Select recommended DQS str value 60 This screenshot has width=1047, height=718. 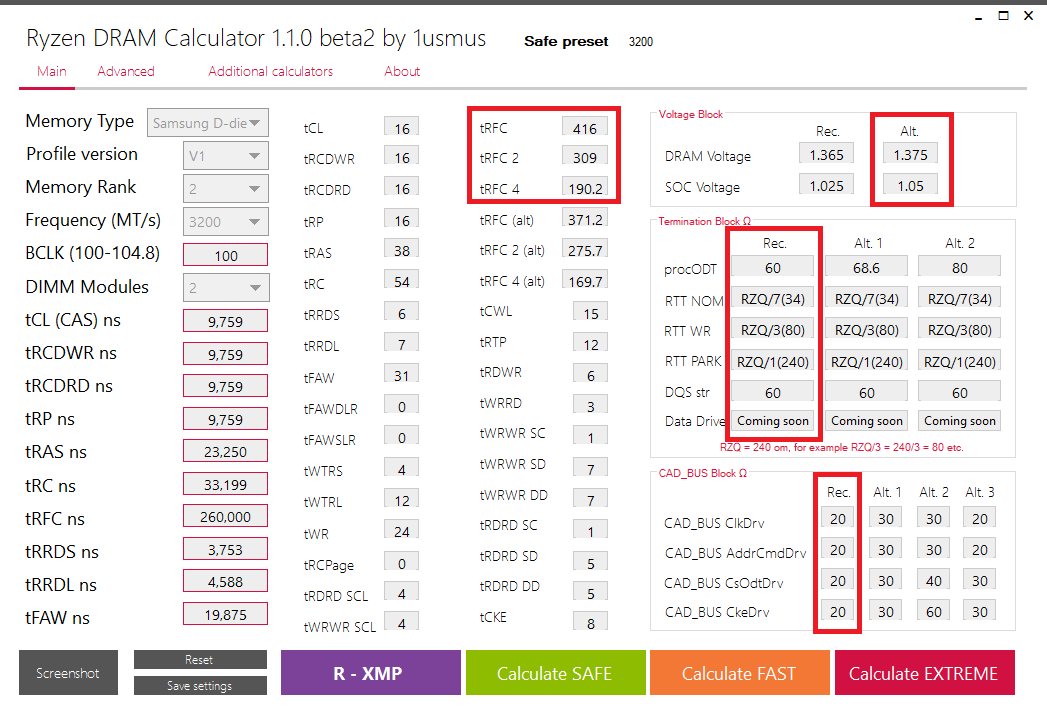(x=773, y=393)
